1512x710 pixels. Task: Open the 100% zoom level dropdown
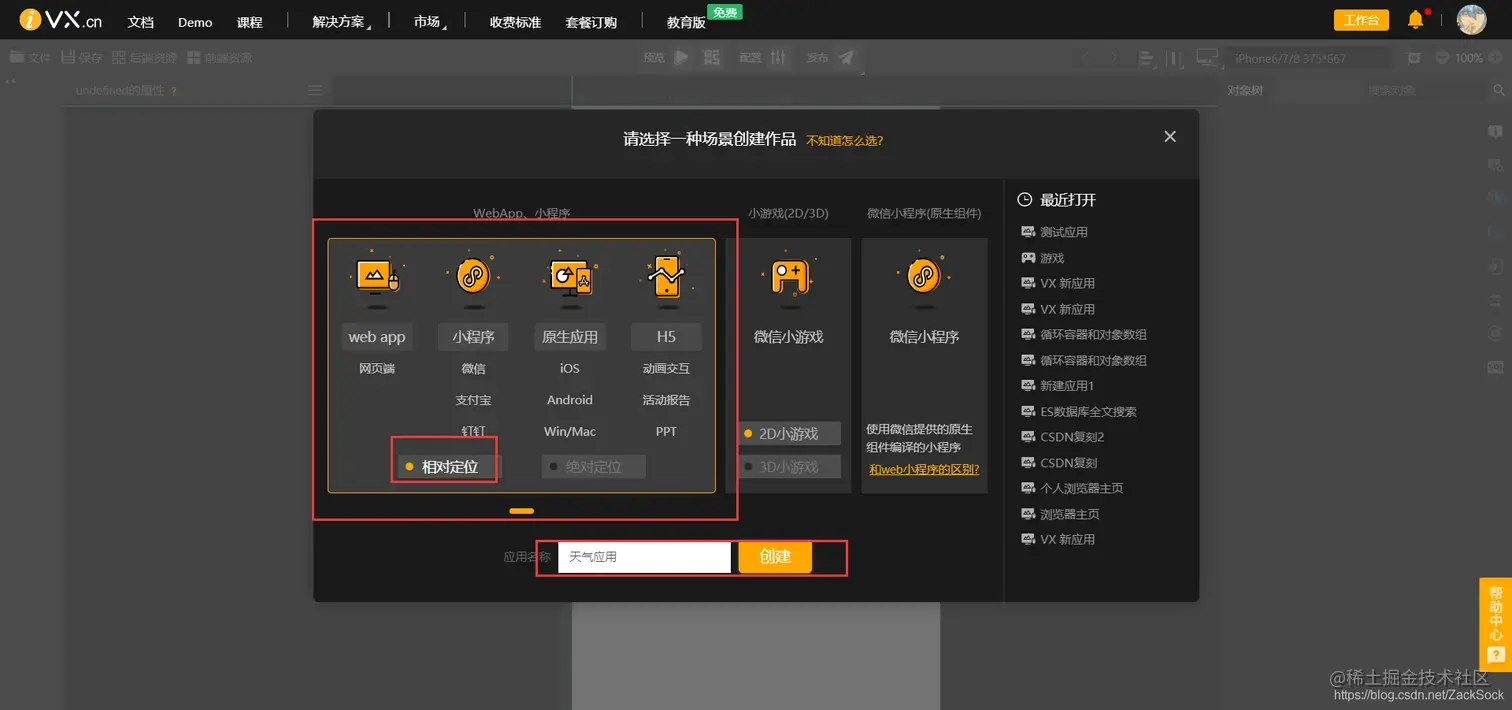coord(1468,57)
